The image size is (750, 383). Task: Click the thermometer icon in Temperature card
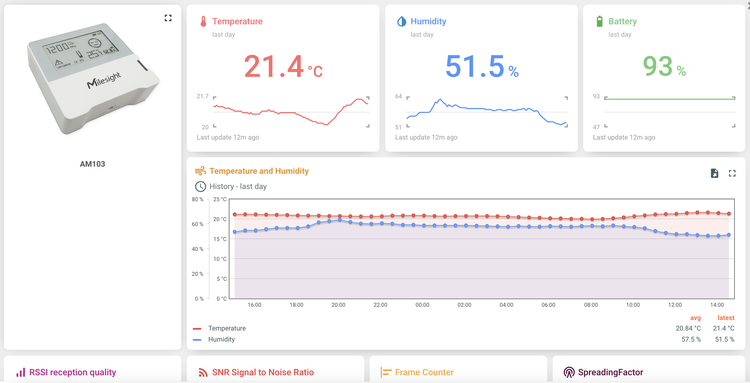click(203, 22)
